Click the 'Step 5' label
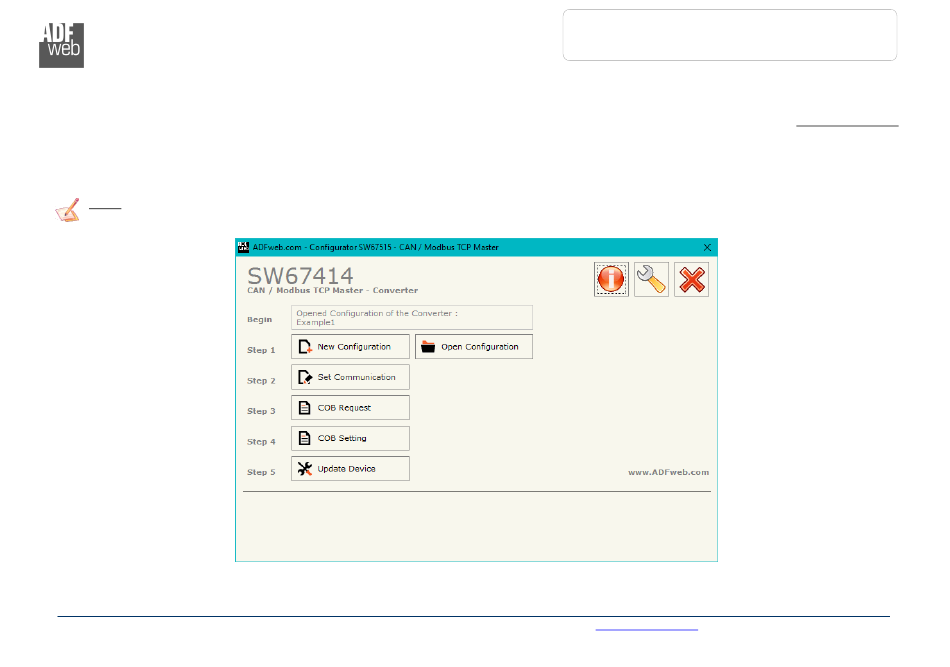The height and width of the screenshot is (667, 950). tap(261, 472)
